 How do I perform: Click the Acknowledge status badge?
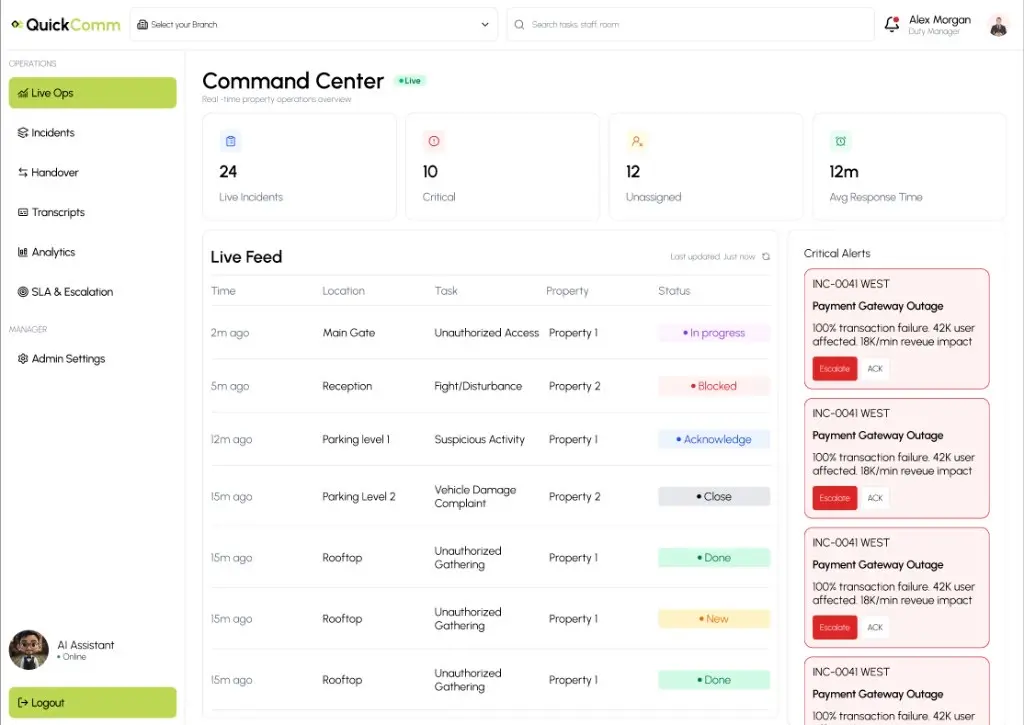point(714,440)
